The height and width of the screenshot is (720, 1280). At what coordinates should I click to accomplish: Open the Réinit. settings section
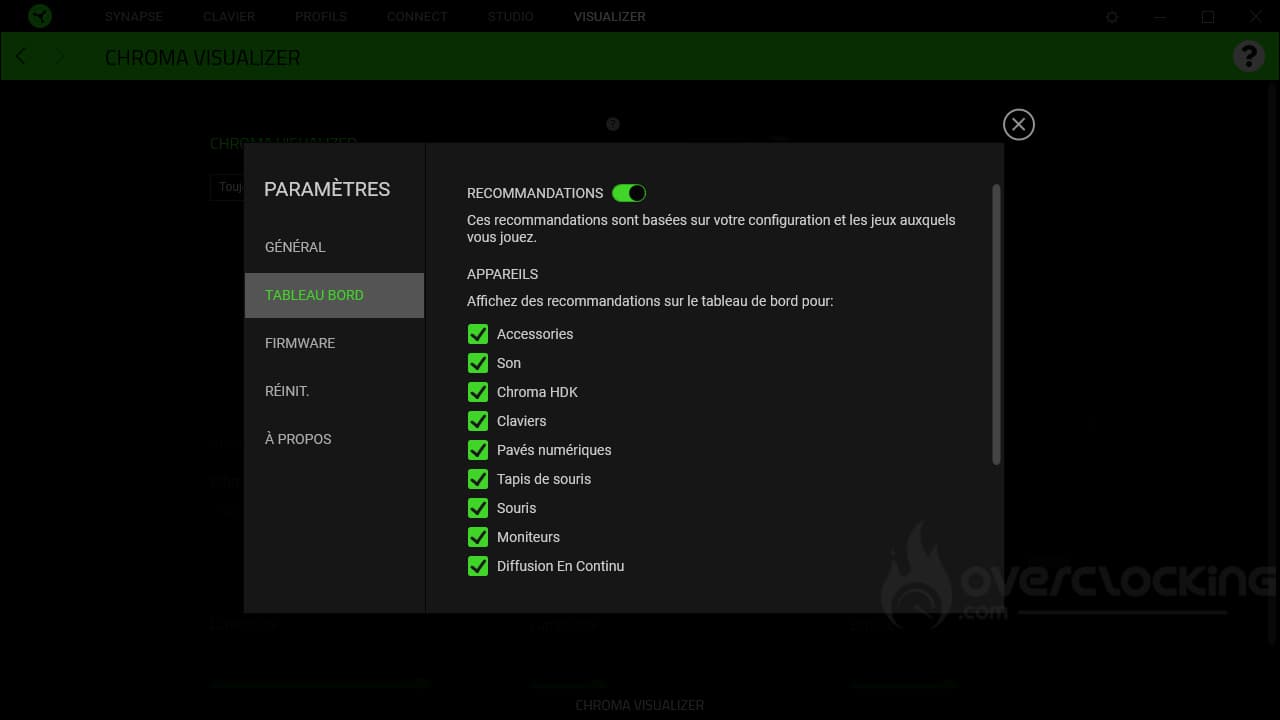[x=334, y=391]
